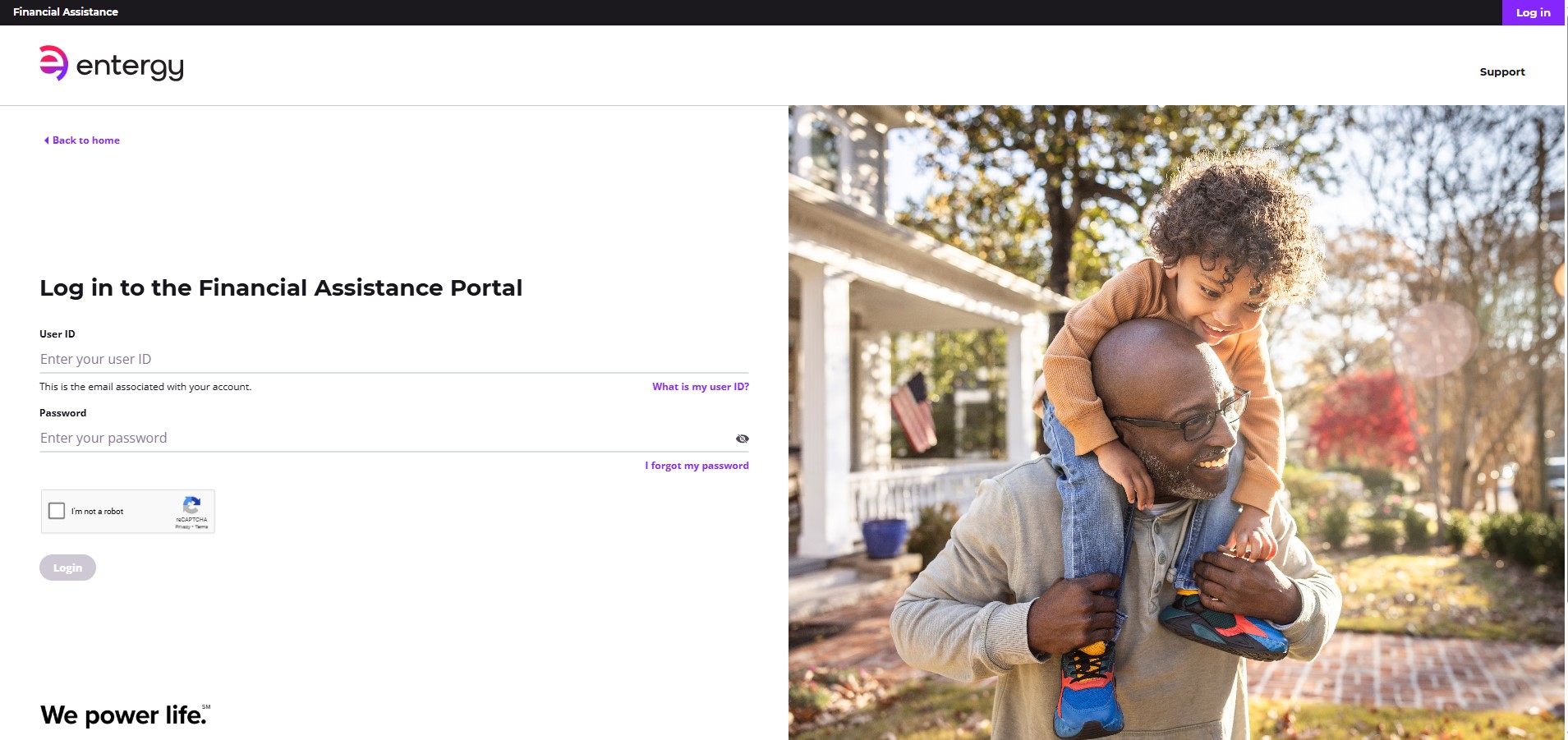Click the entergy wordmark text
Viewport: 1568px width, 740px height.
pos(130,67)
